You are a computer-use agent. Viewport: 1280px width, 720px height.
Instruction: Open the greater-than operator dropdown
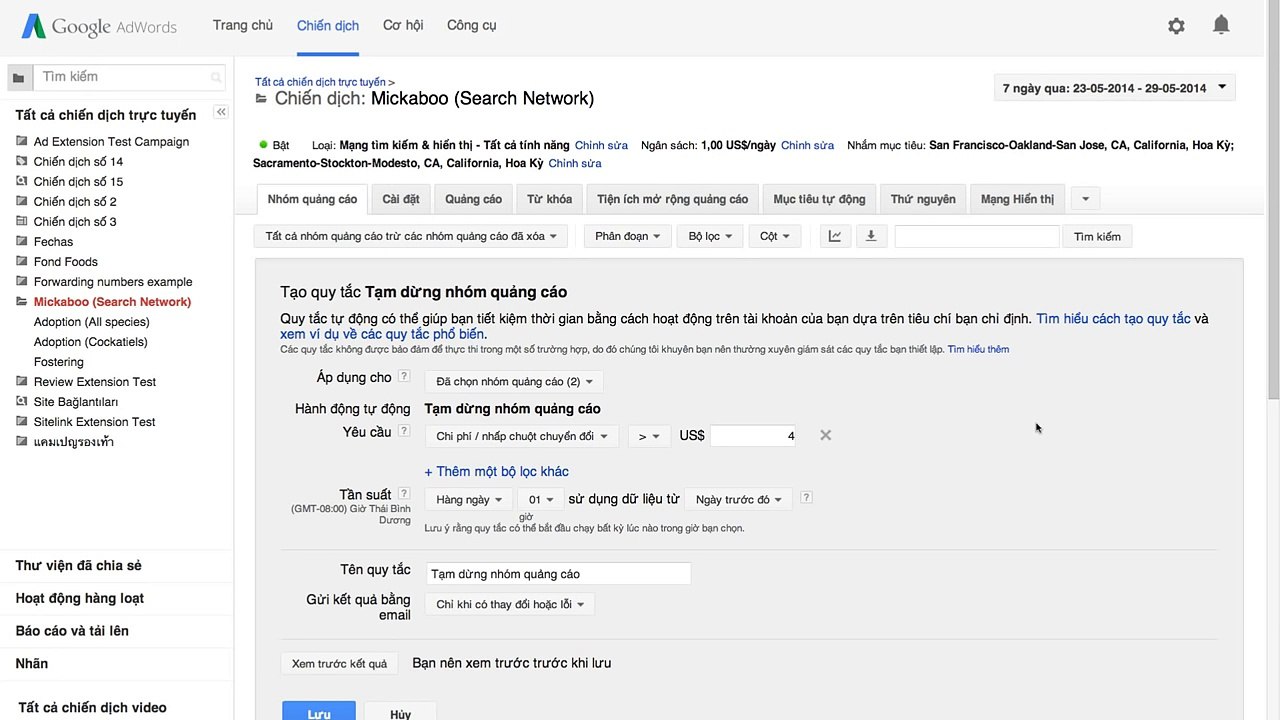tap(649, 436)
